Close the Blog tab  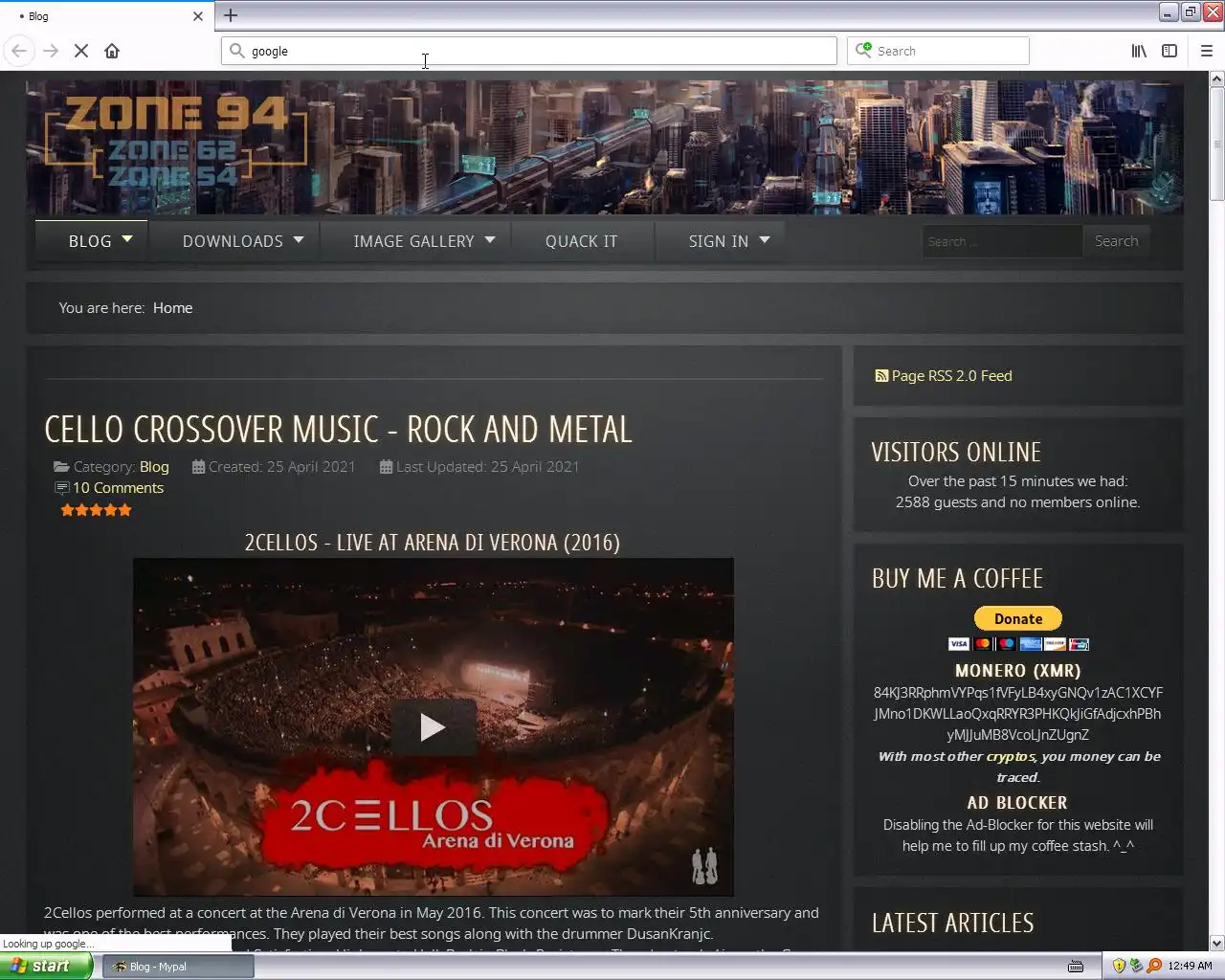pyautogui.click(x=198, y=16)
